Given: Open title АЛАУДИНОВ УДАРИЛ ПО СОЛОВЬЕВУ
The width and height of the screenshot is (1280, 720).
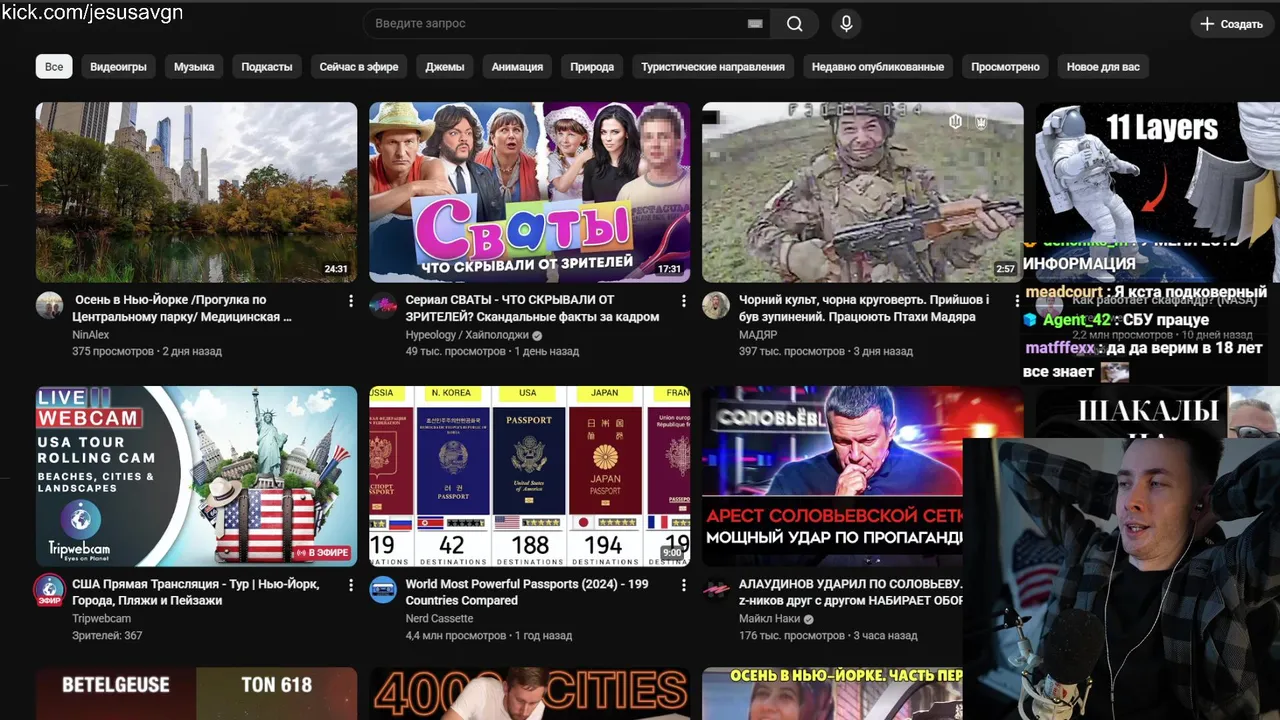Looking at the screenshot, I should [x=850, y=592].
